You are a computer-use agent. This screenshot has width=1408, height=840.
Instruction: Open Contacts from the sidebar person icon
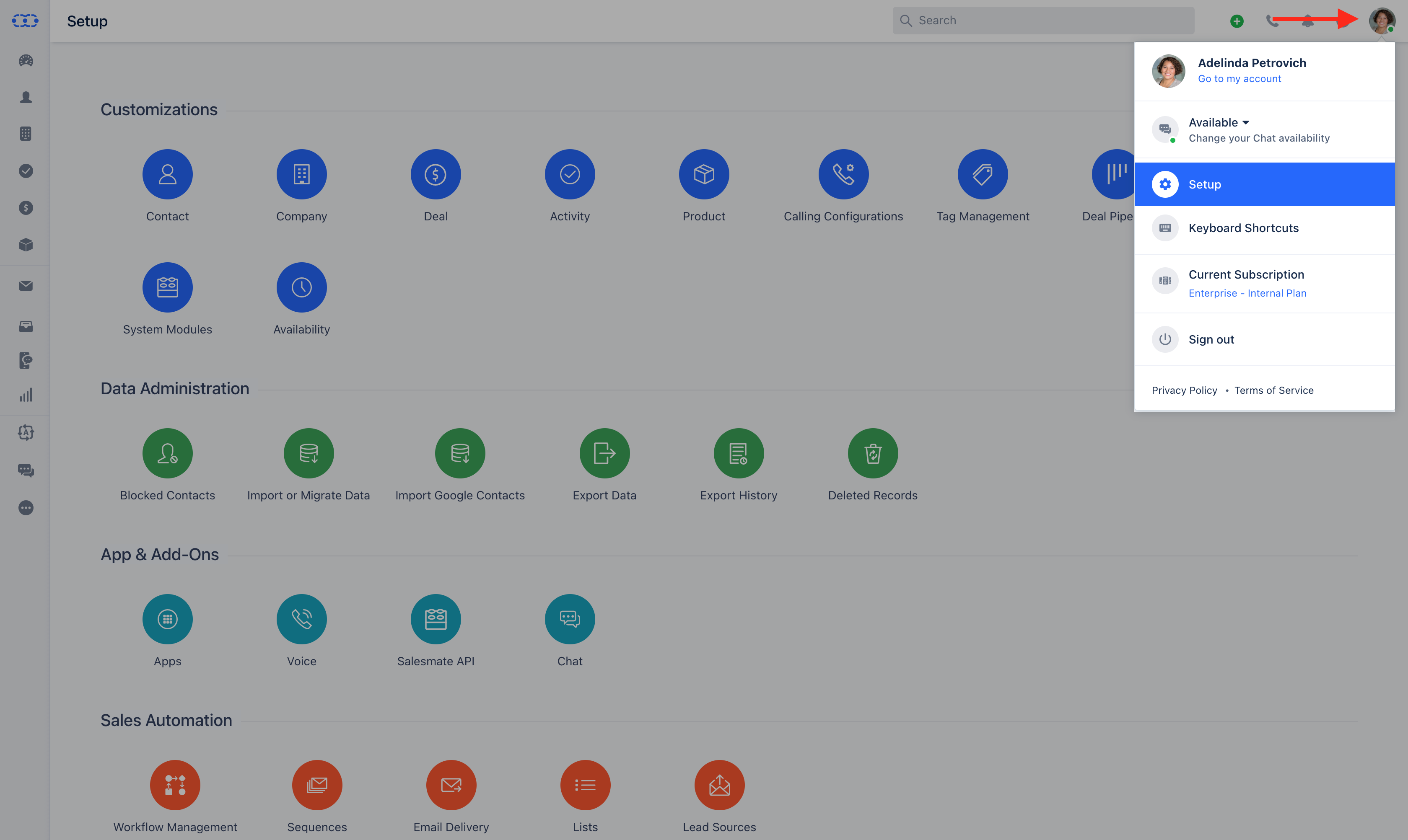[26, 97]
